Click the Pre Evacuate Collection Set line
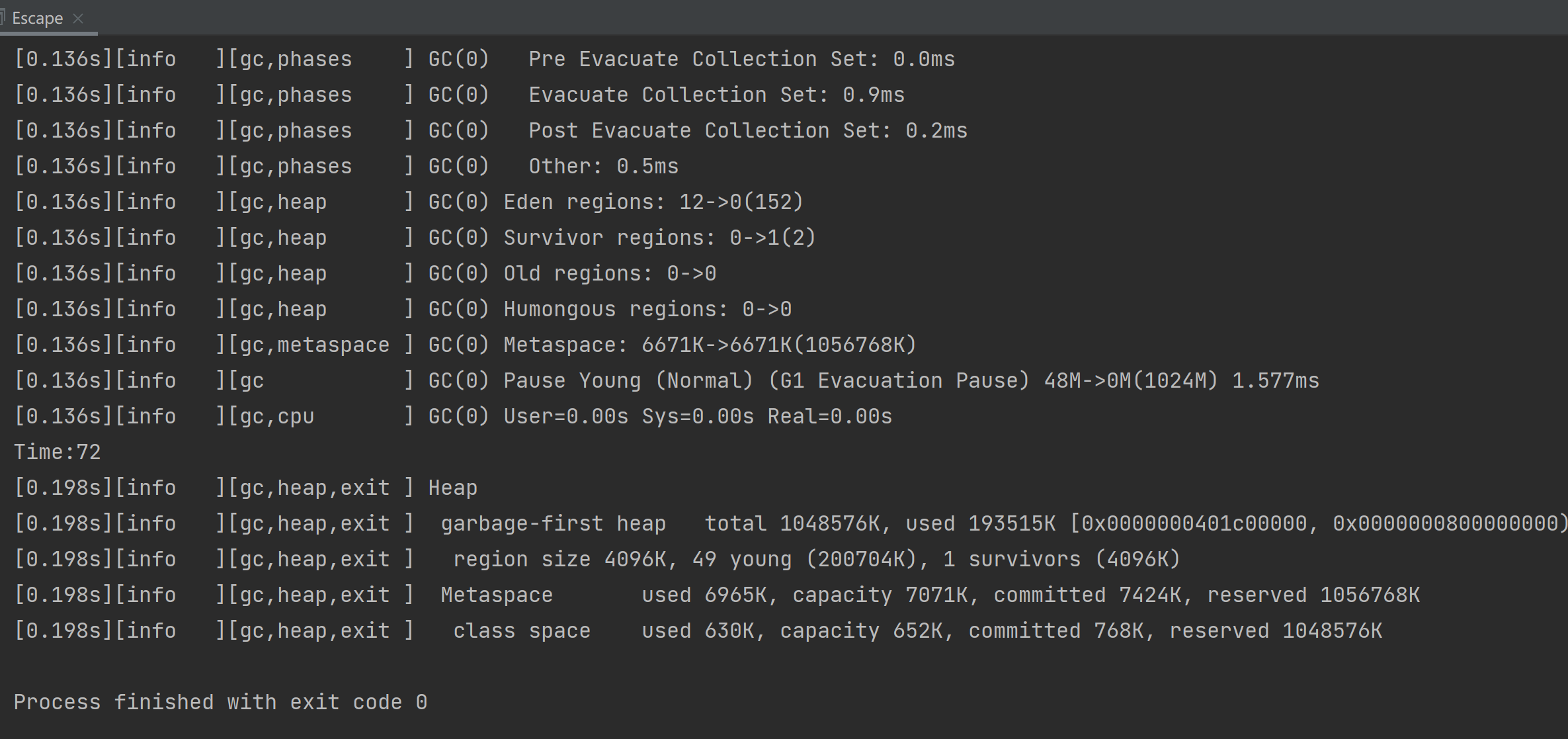 point(741,59)
